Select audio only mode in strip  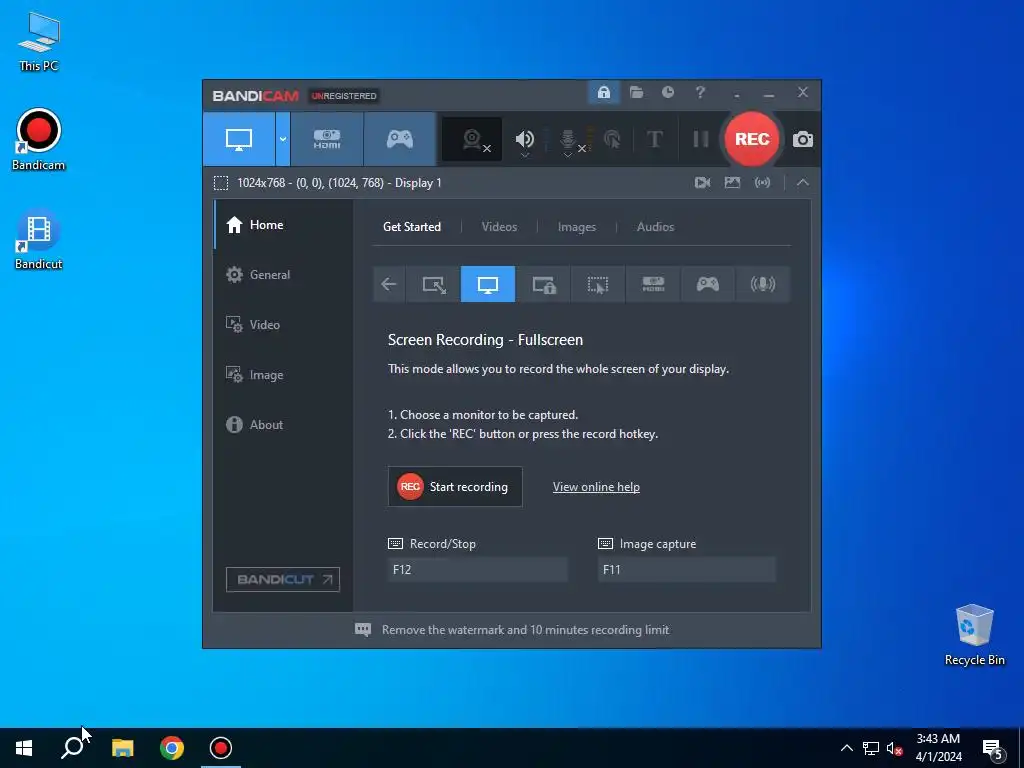click(x=762, y=284)
